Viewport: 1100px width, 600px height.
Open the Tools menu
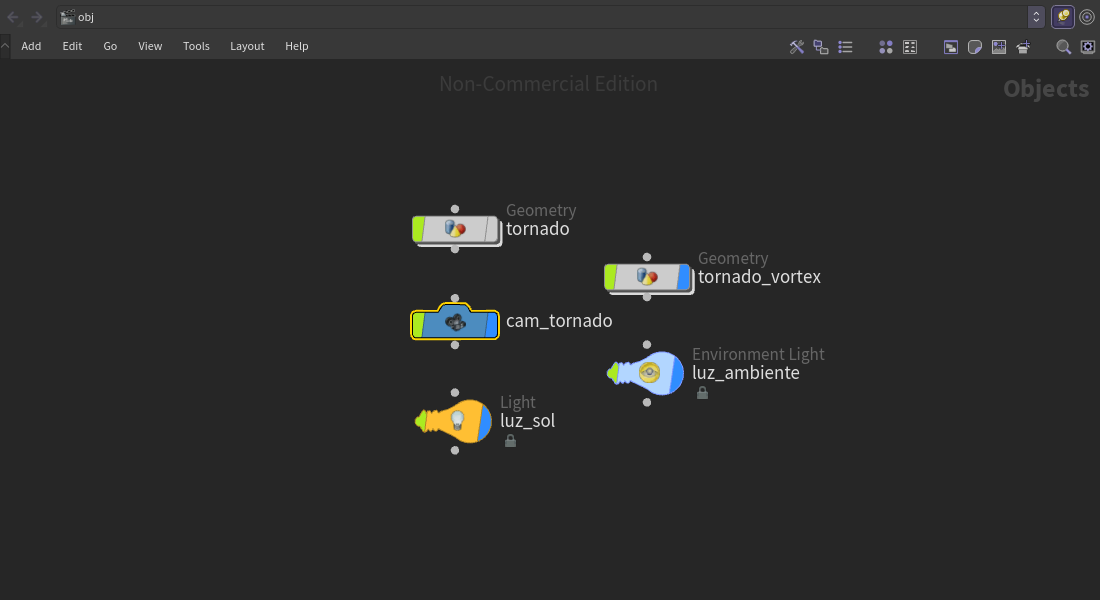tap(196, 46)
